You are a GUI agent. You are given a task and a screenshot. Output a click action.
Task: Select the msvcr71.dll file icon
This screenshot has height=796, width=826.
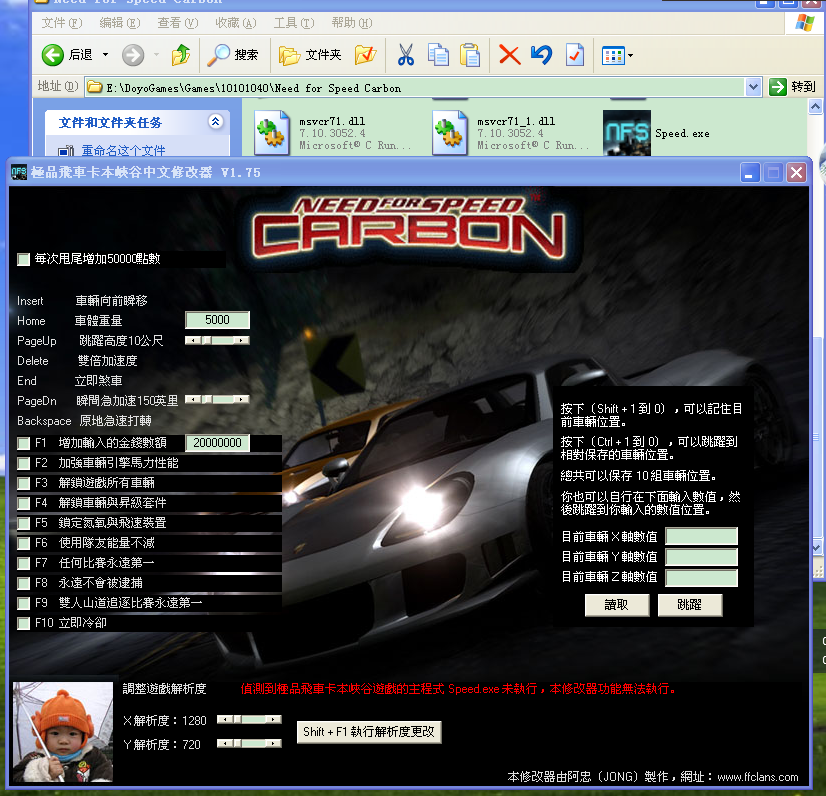point(272,133)
